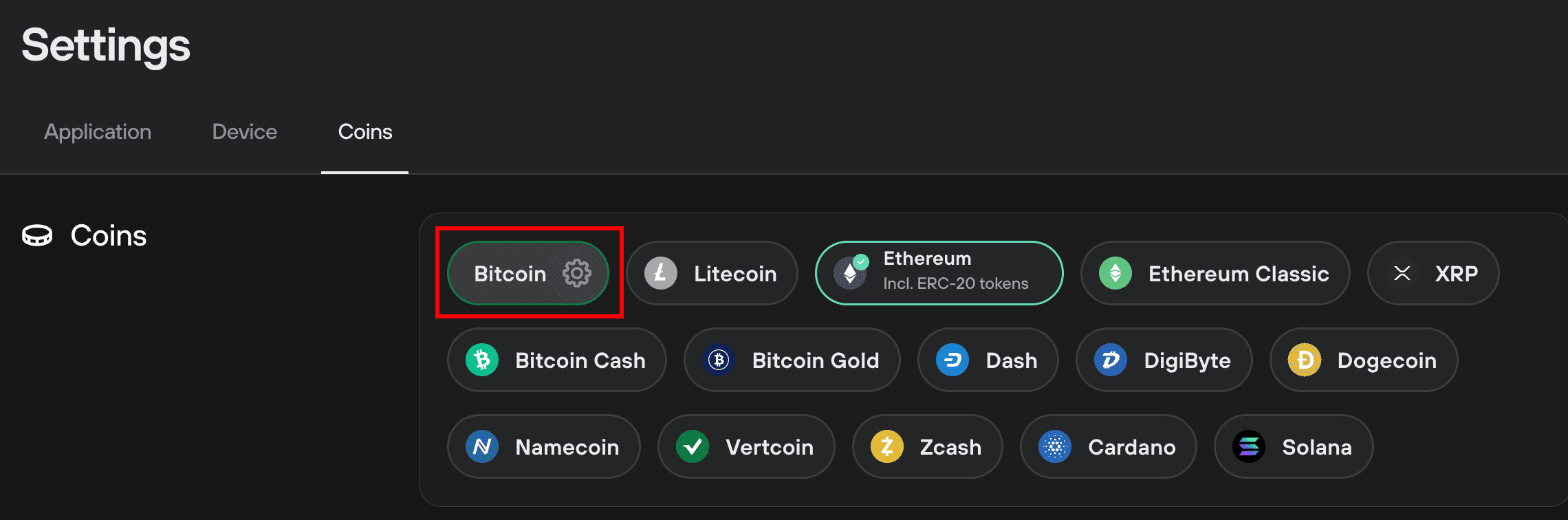Click the Solana logo icon
The height and width of the screenshot is (520, 1568).
click(x=1249, y=446)
